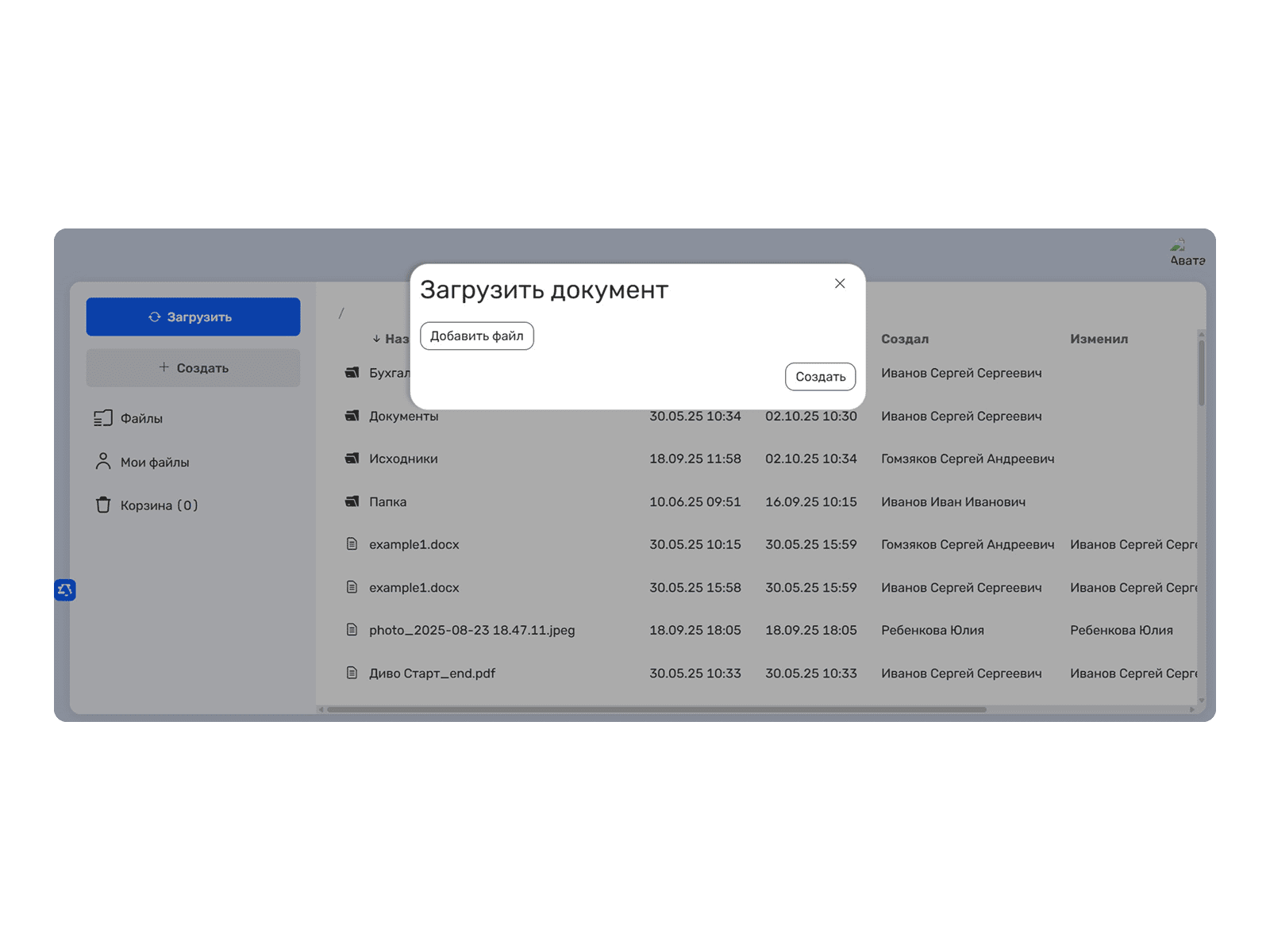Click the blue Загрузить sidebar button
1270x952 pixels.
193,317
